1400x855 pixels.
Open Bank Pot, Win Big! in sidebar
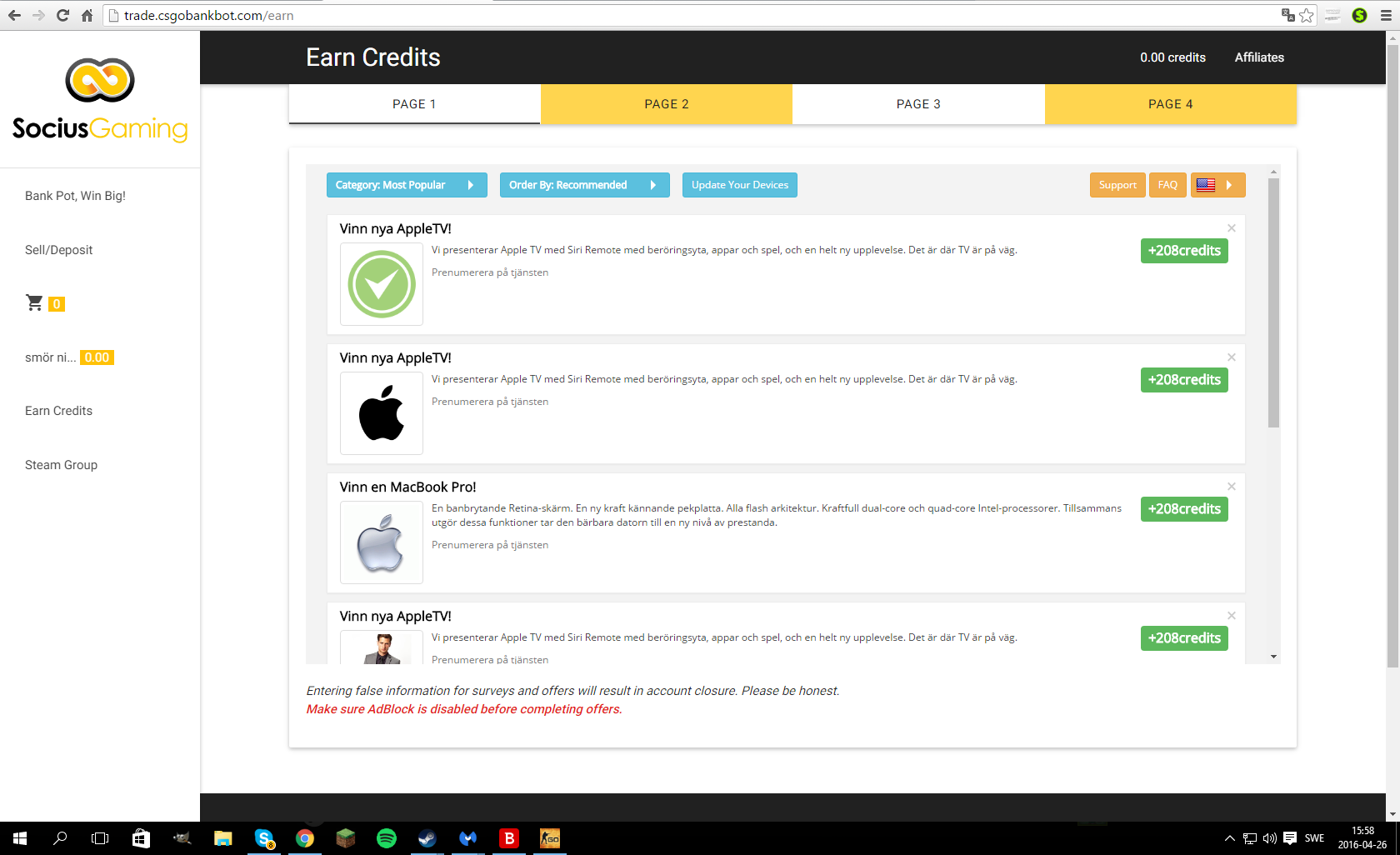75,196
